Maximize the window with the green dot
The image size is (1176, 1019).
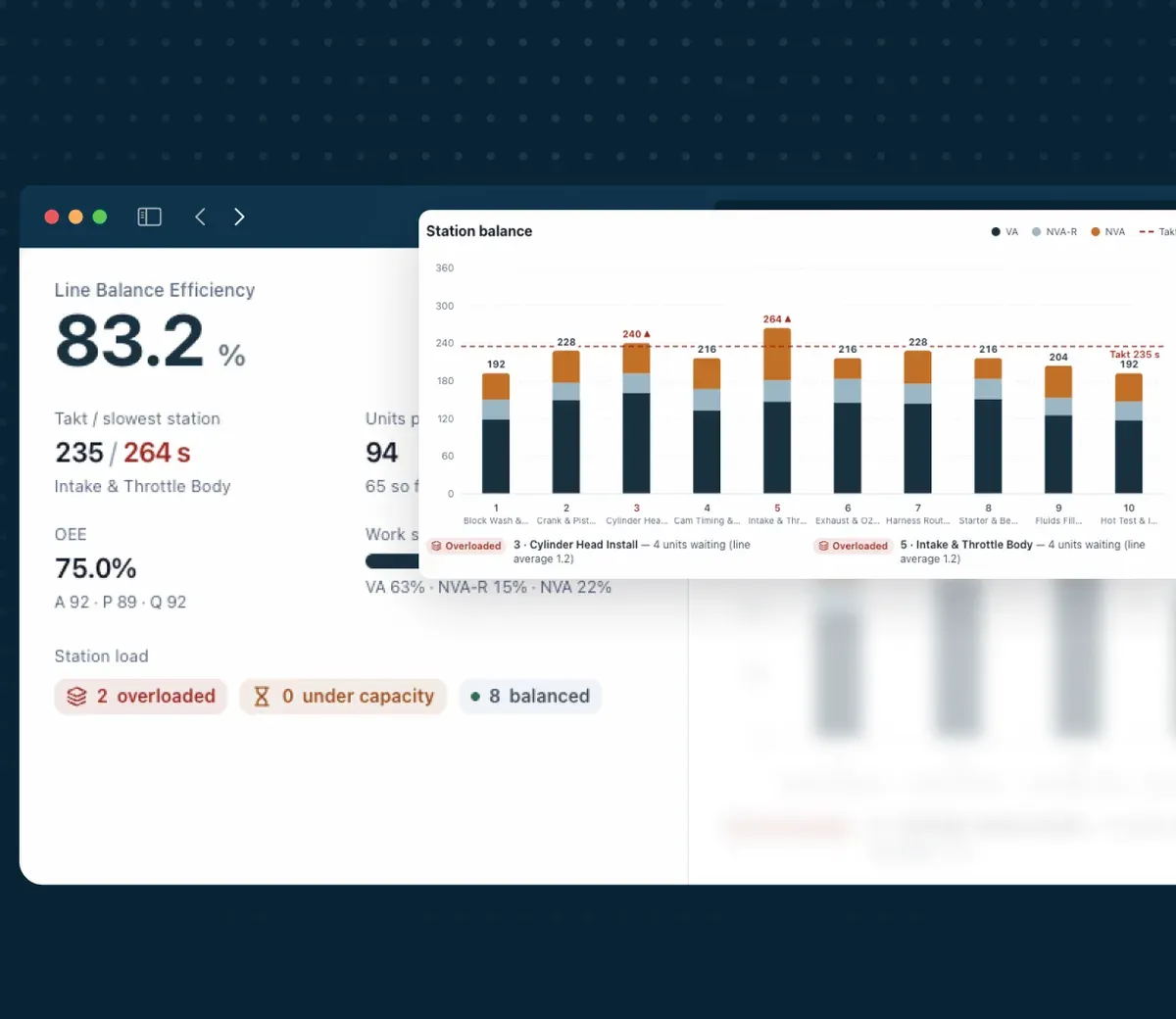point(99,217)
